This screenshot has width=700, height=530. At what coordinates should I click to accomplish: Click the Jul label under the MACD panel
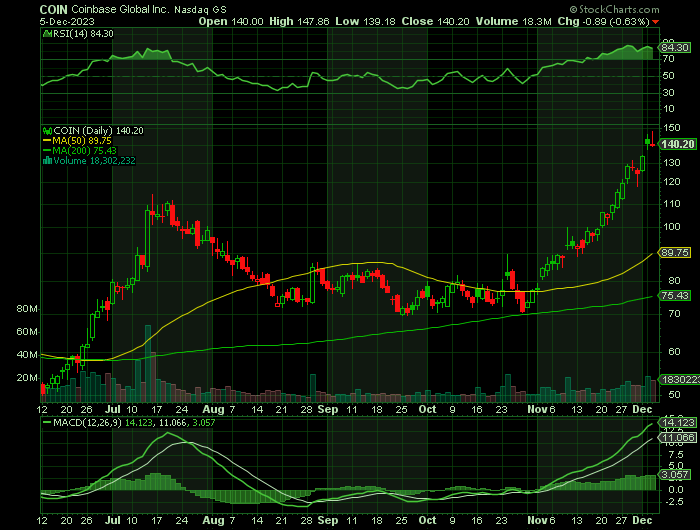click(x=113, y=520)
